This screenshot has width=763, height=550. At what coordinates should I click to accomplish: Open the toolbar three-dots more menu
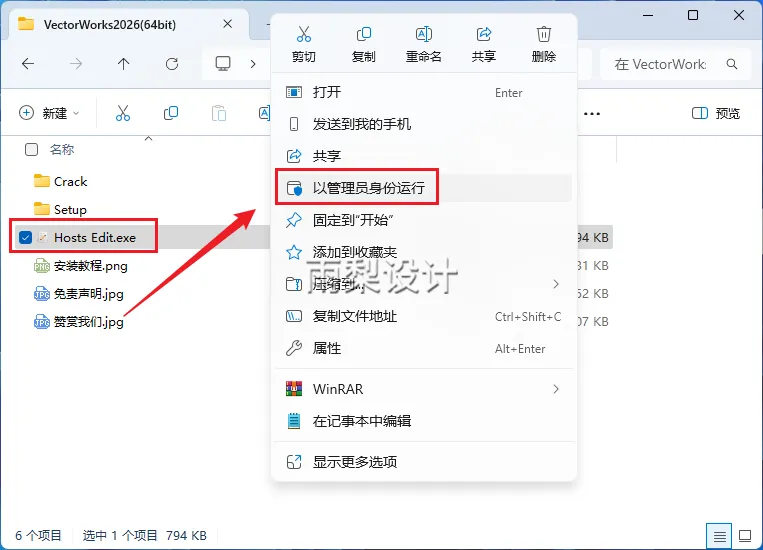592,114
